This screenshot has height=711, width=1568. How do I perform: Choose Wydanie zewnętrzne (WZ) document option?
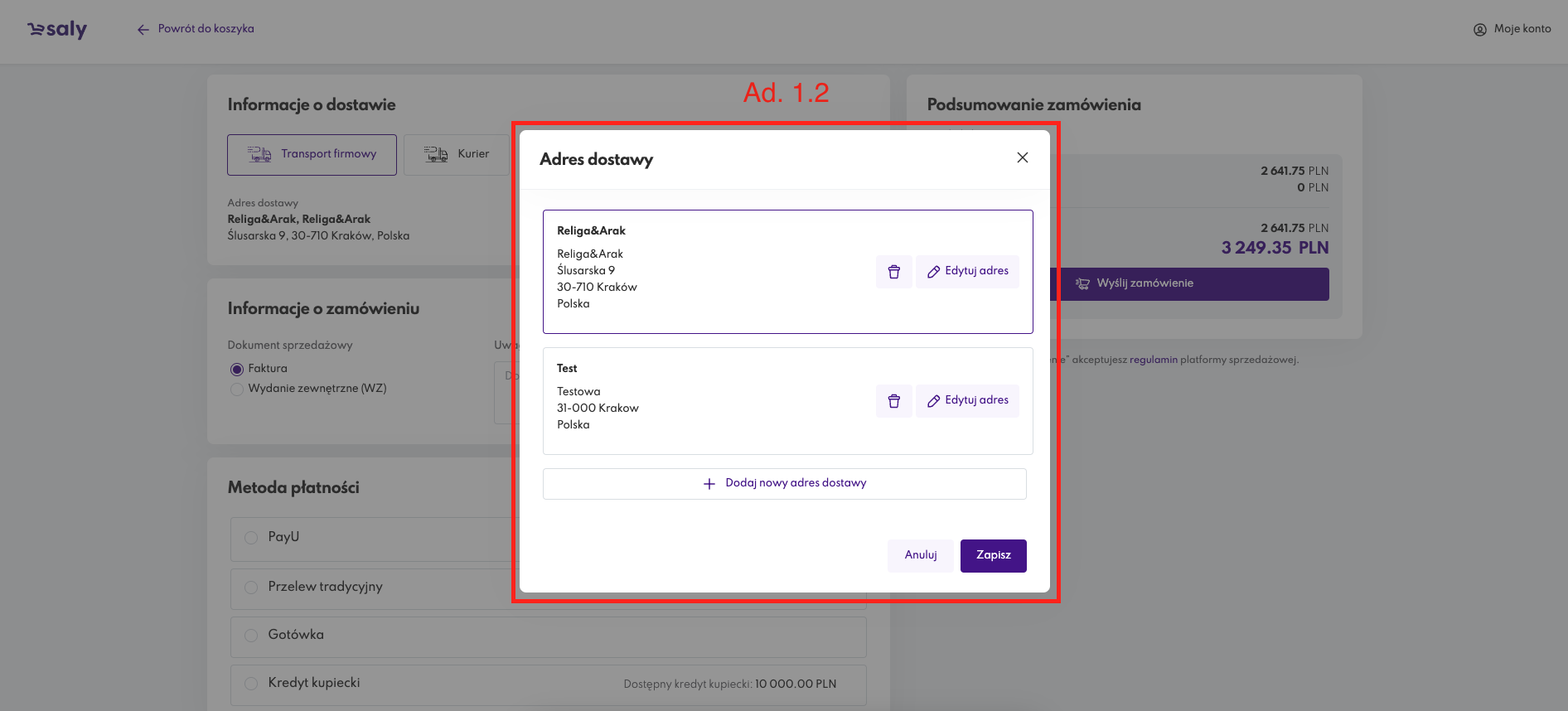[237, 389]
